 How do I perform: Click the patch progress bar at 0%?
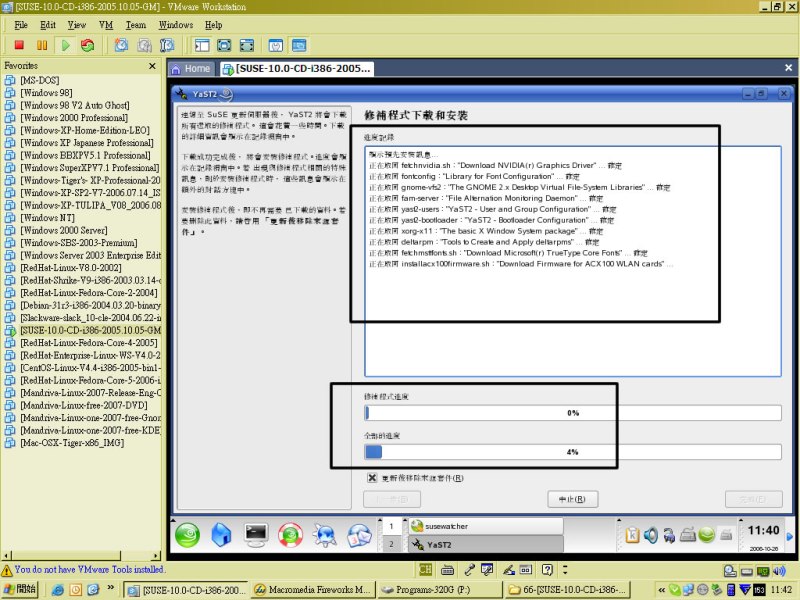572,413
